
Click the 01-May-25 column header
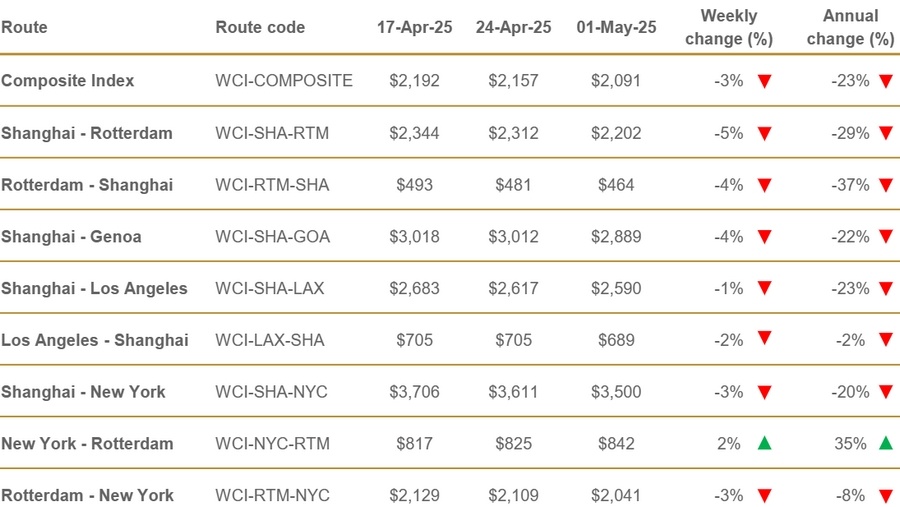point(616,28)
